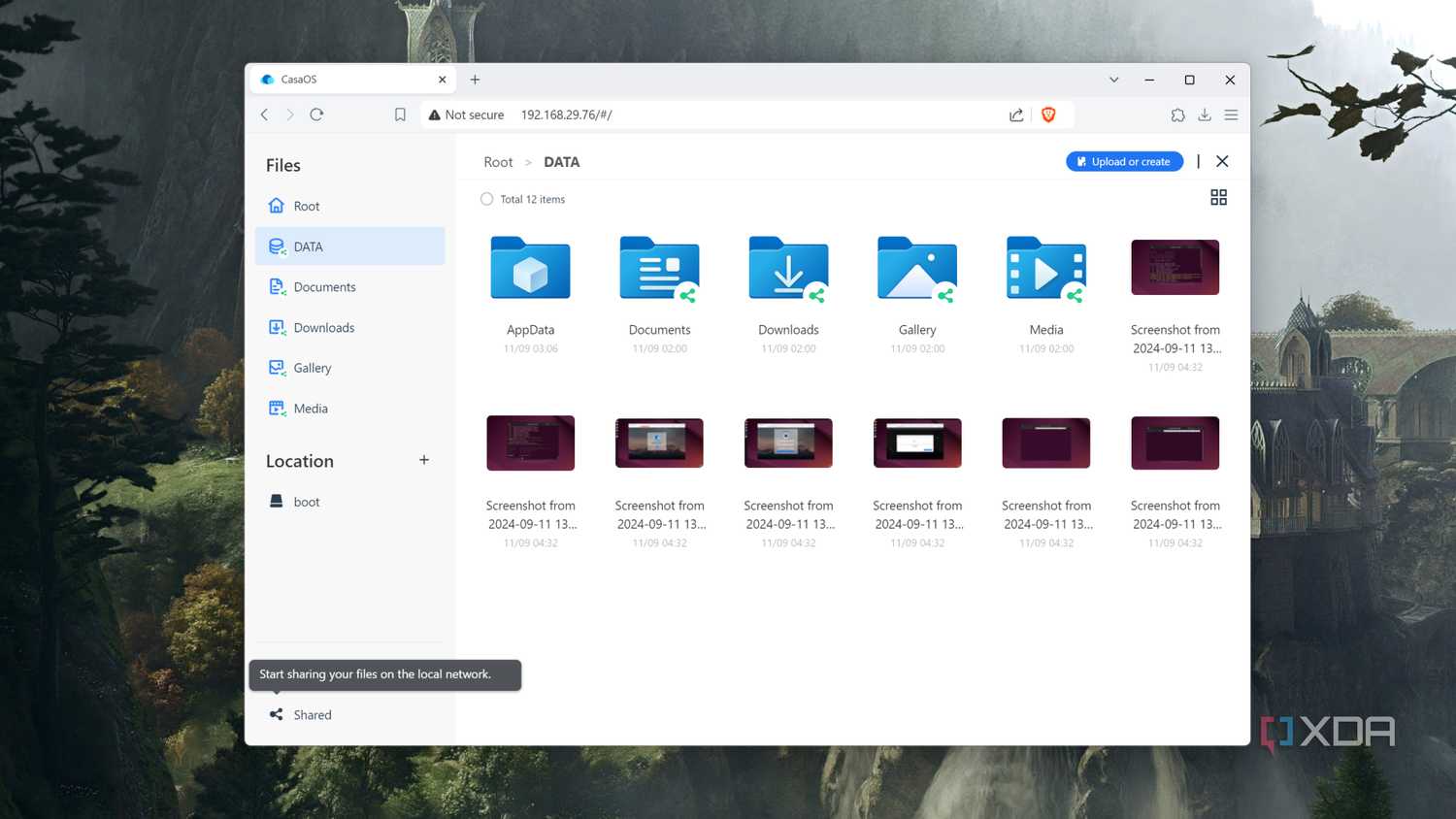The image size is (1456, 819).
Task: Open Gallery in the sidebar
Action: (x=349, y=368)
